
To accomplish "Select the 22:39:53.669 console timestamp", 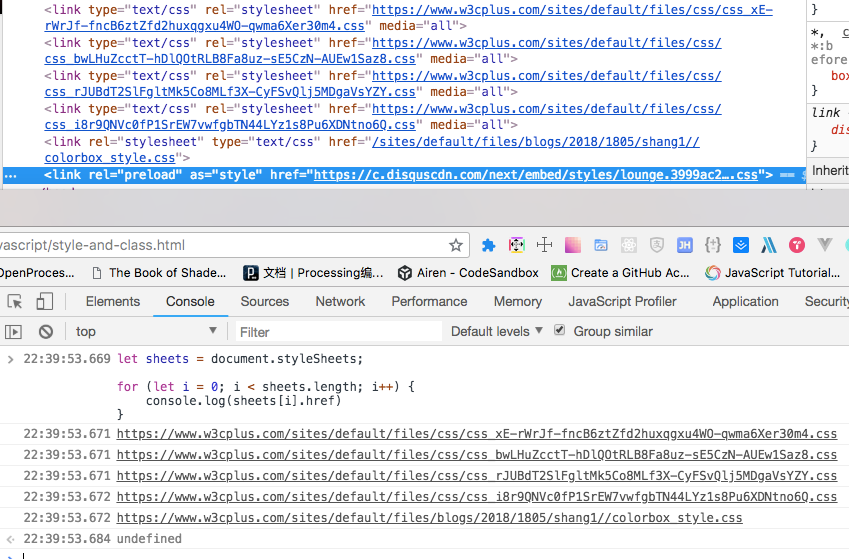I will click(67, 359).
